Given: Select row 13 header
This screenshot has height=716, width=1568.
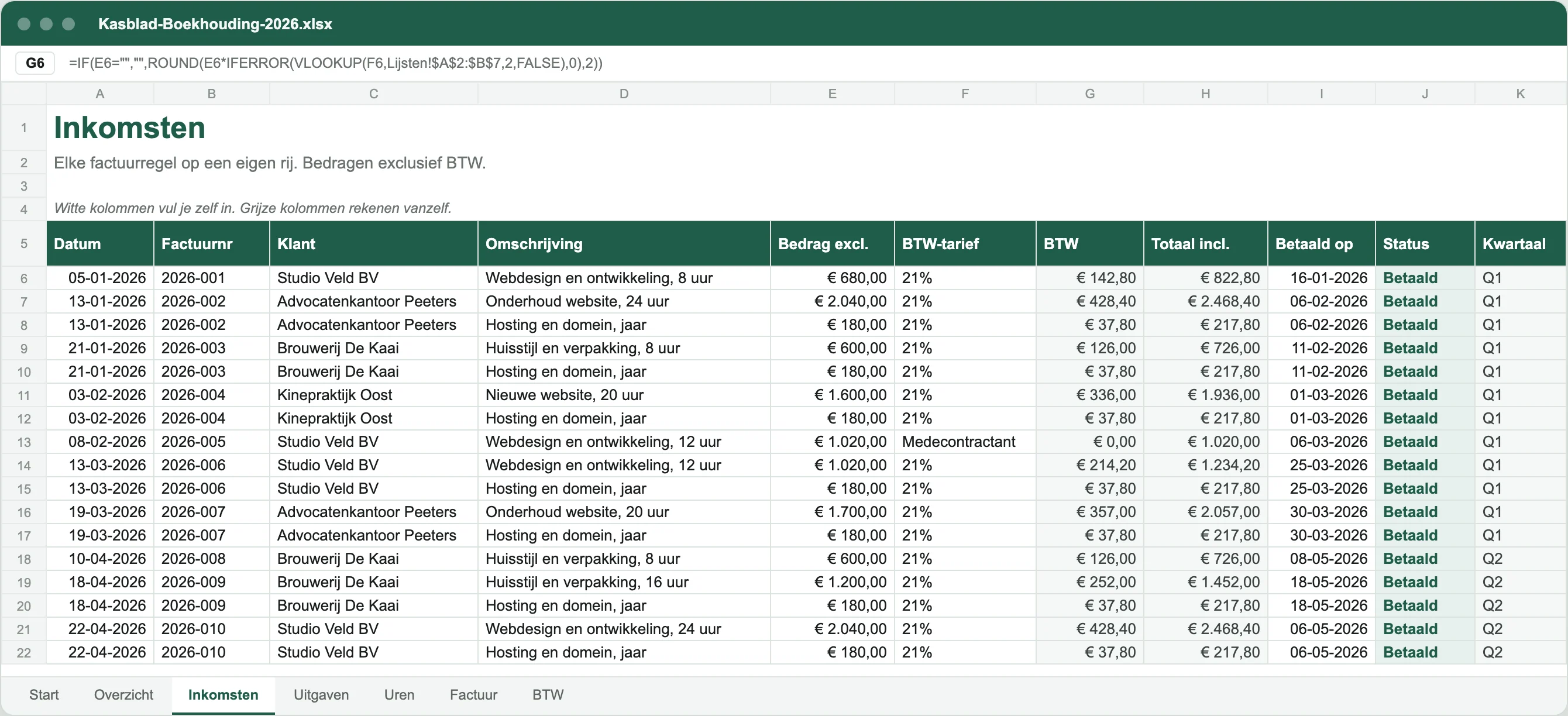Looking at the screenshot, I should [24, 442].
